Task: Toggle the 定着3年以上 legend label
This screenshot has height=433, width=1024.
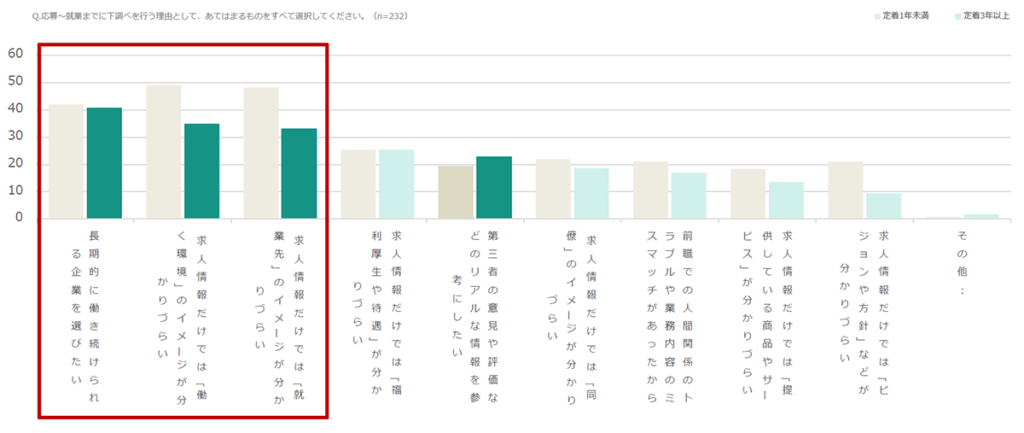Action: (x=988, y=16)
